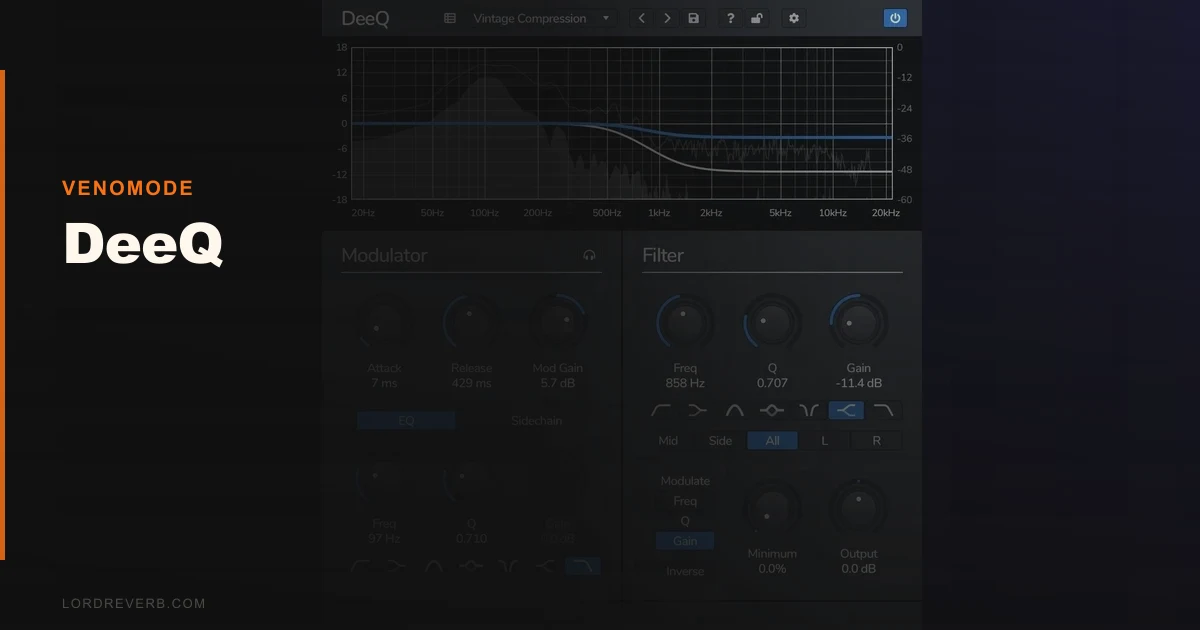Click the 1kHz label on the frequency axis
This screenshot has width=1200, height=630.
(659, 213)
